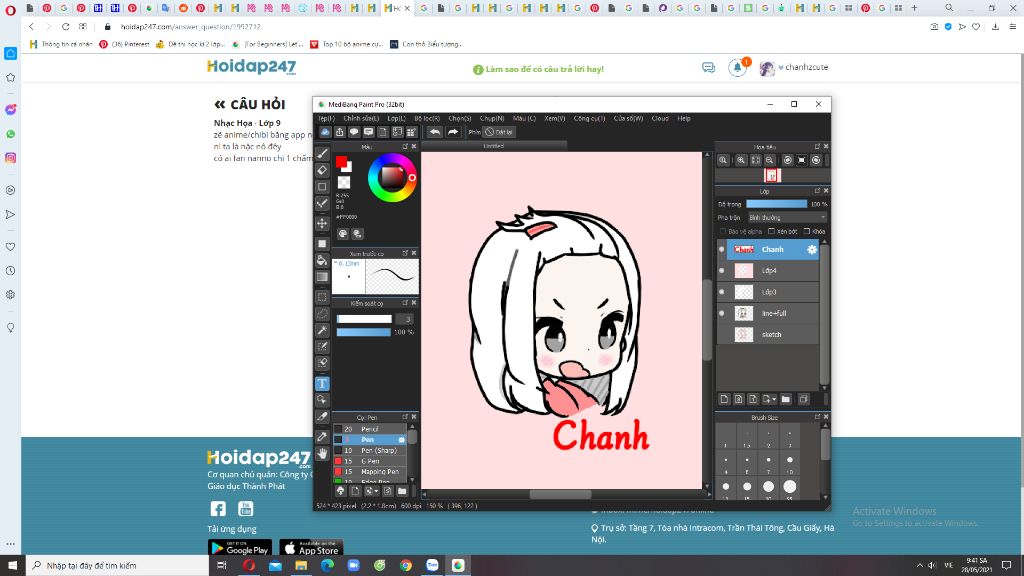Click the Windows search box in taskbar

click(x=118, y=566)
